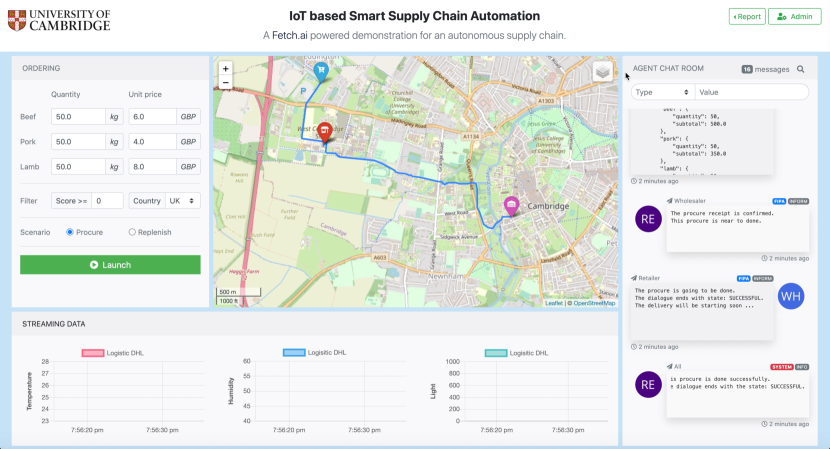The width and height of the screenshot is (830, 449).
Task: Edit the Beef unit price field
Action: click(152, 116)
